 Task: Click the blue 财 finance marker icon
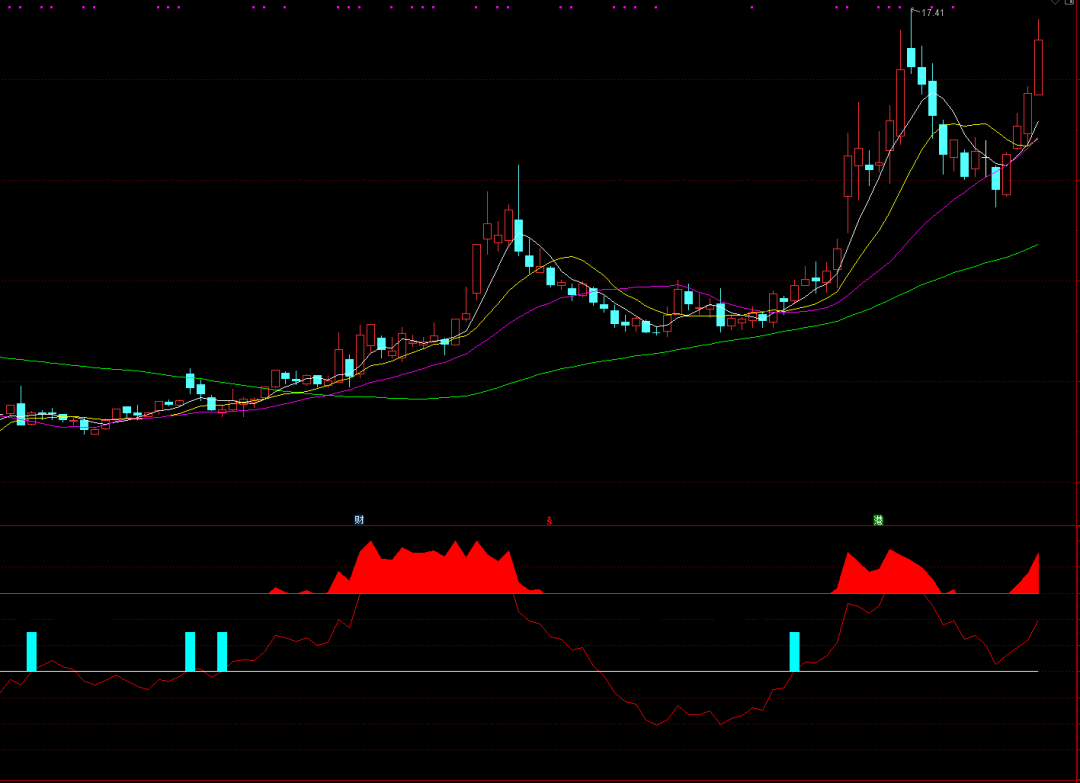tap(359, 520)
